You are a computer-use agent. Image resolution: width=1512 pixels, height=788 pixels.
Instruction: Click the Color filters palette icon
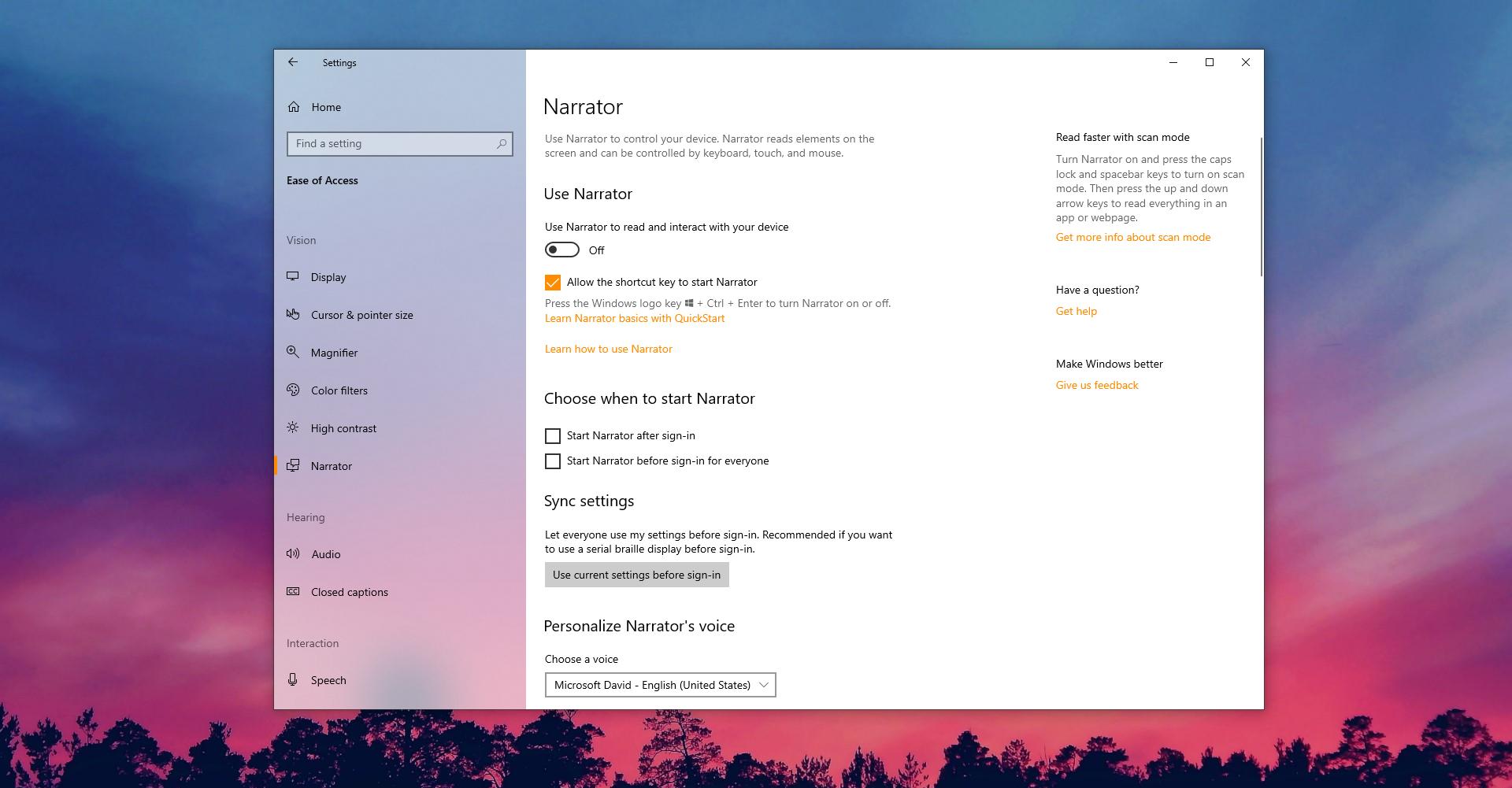point(293,390)
